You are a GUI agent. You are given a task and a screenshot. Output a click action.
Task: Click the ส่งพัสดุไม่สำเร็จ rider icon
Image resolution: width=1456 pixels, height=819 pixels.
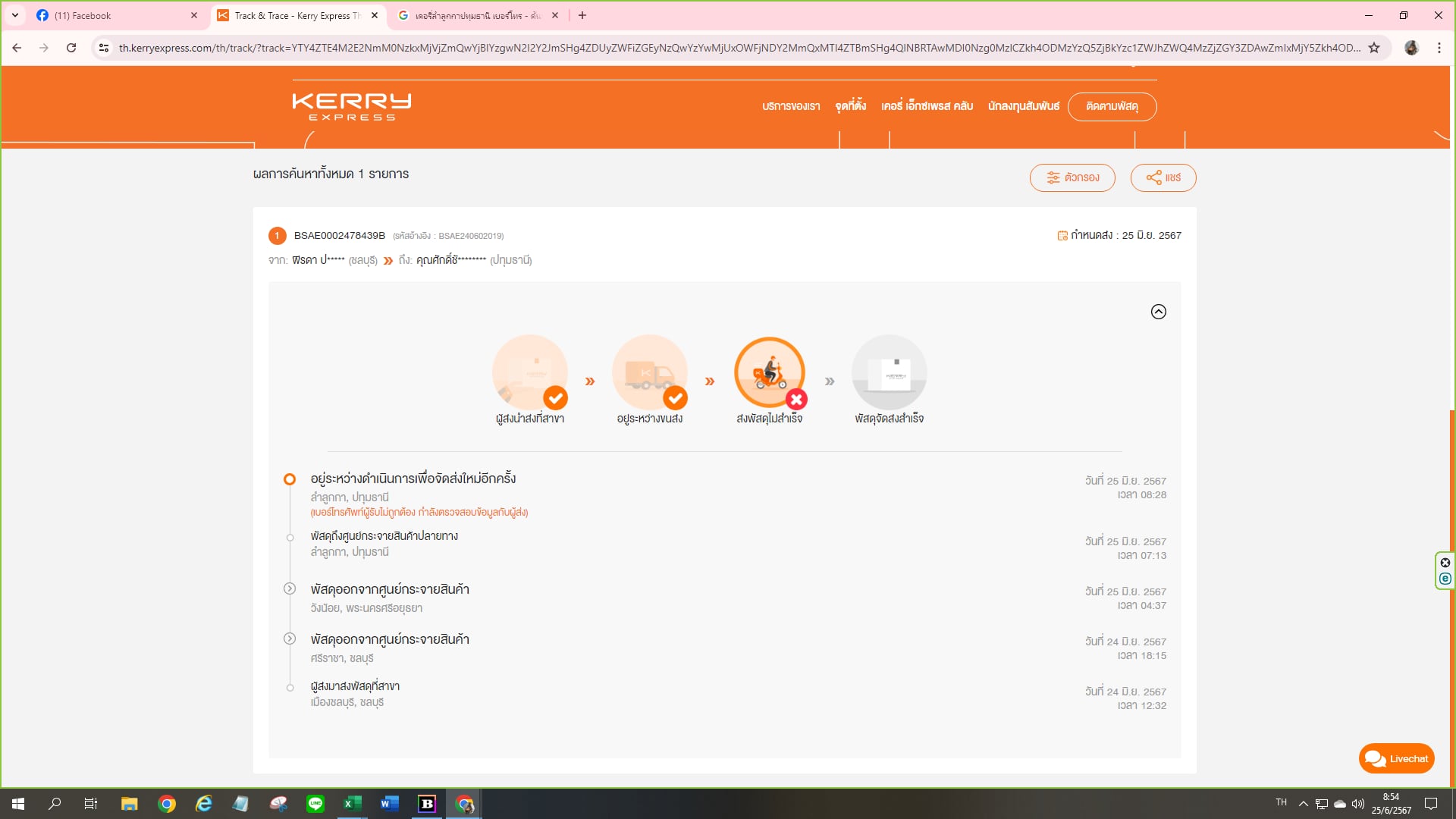770,372
